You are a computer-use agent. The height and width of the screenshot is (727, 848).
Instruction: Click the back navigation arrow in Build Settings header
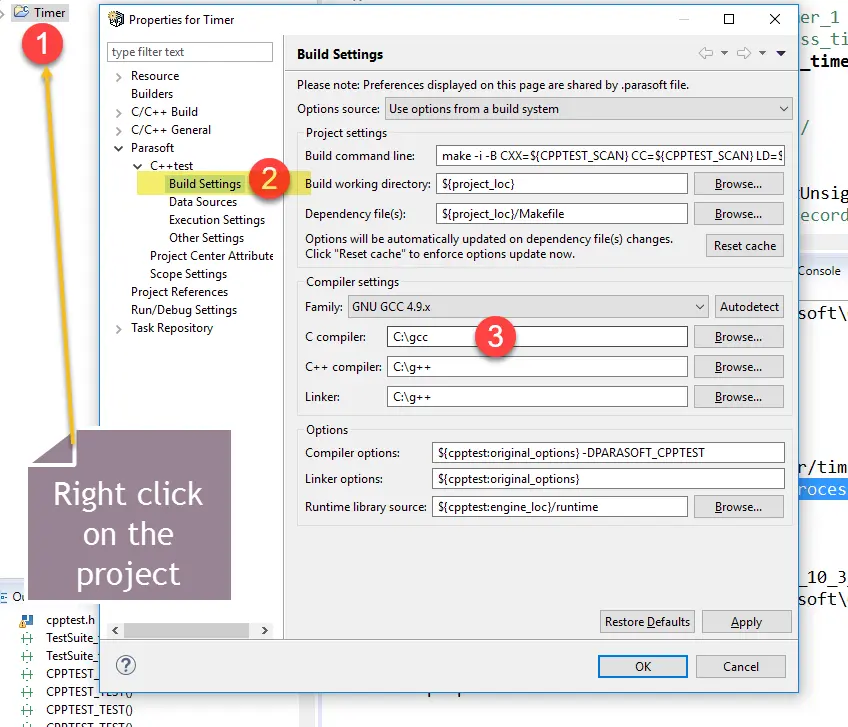click(706, 53)
